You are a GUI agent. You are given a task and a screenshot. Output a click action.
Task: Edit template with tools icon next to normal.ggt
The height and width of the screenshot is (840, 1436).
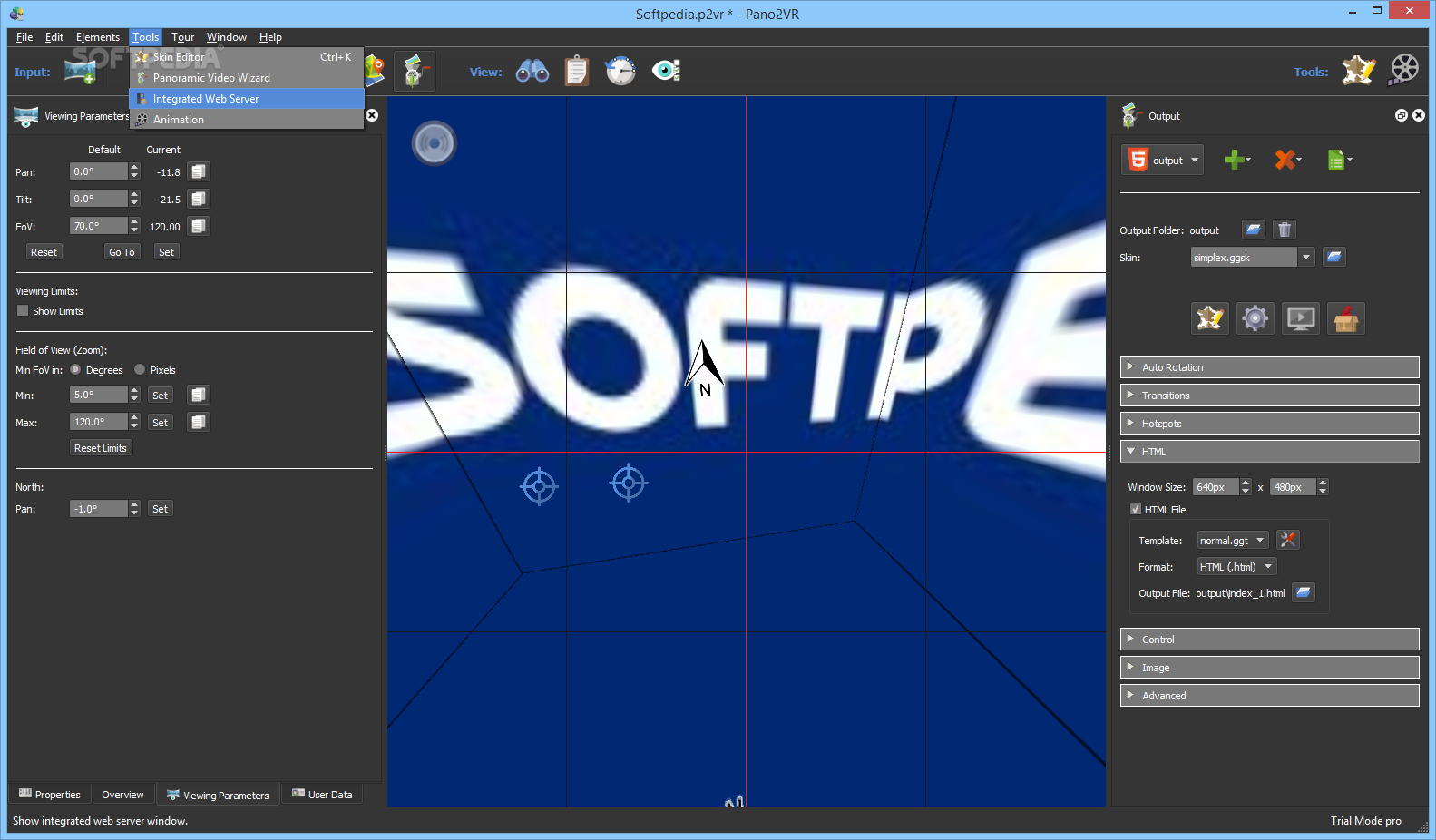tap(1288, 540)
